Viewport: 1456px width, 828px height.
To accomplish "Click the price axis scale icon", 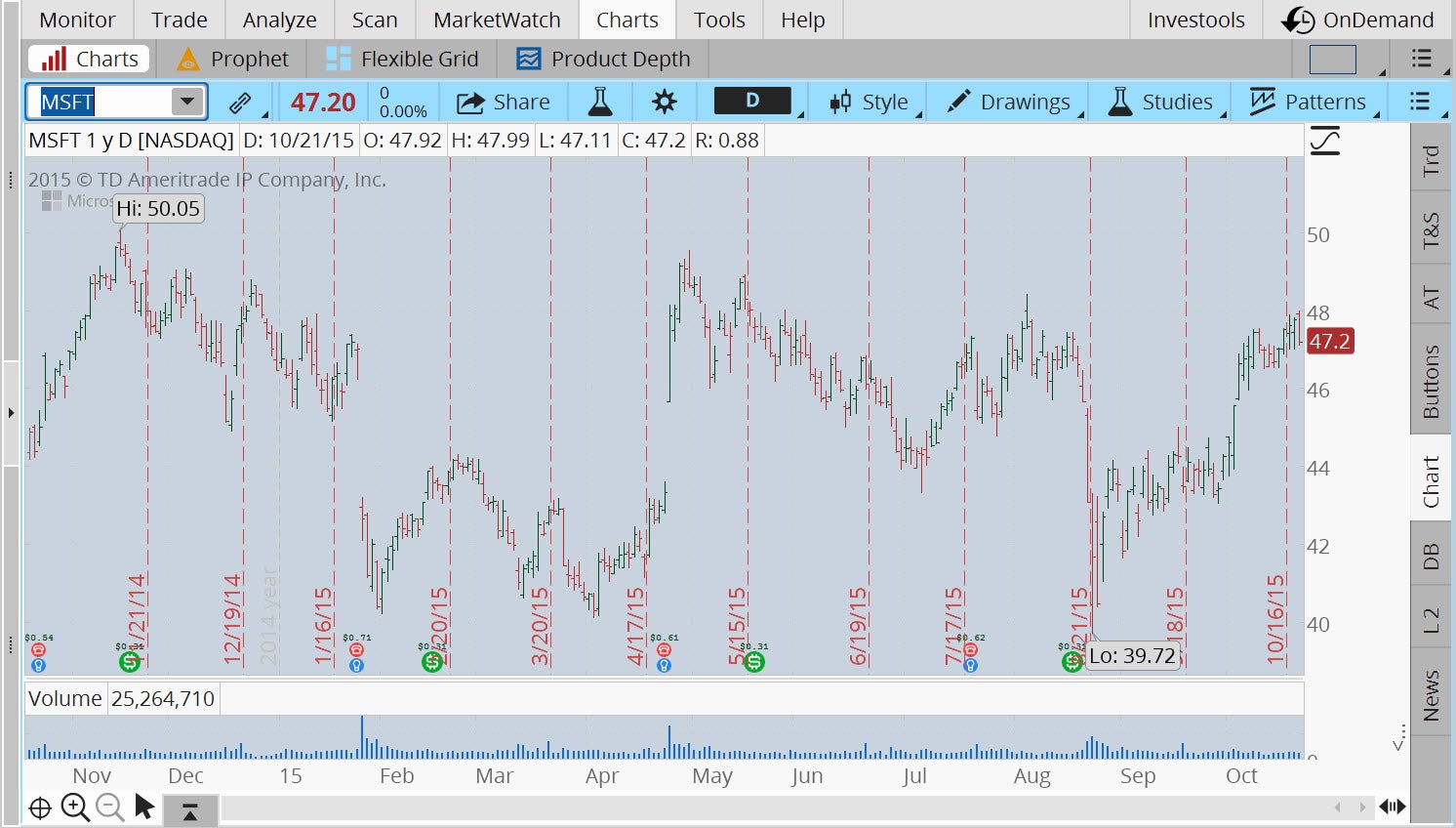I will click(1324, 142).
